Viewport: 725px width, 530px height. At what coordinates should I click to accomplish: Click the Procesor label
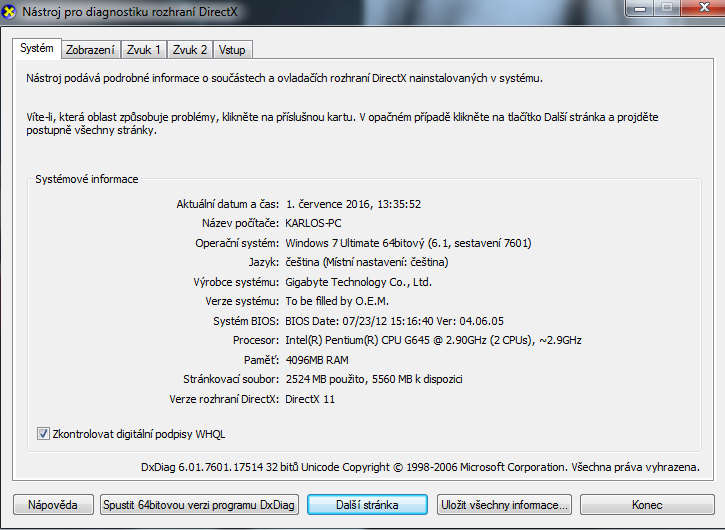pos(256,340)
